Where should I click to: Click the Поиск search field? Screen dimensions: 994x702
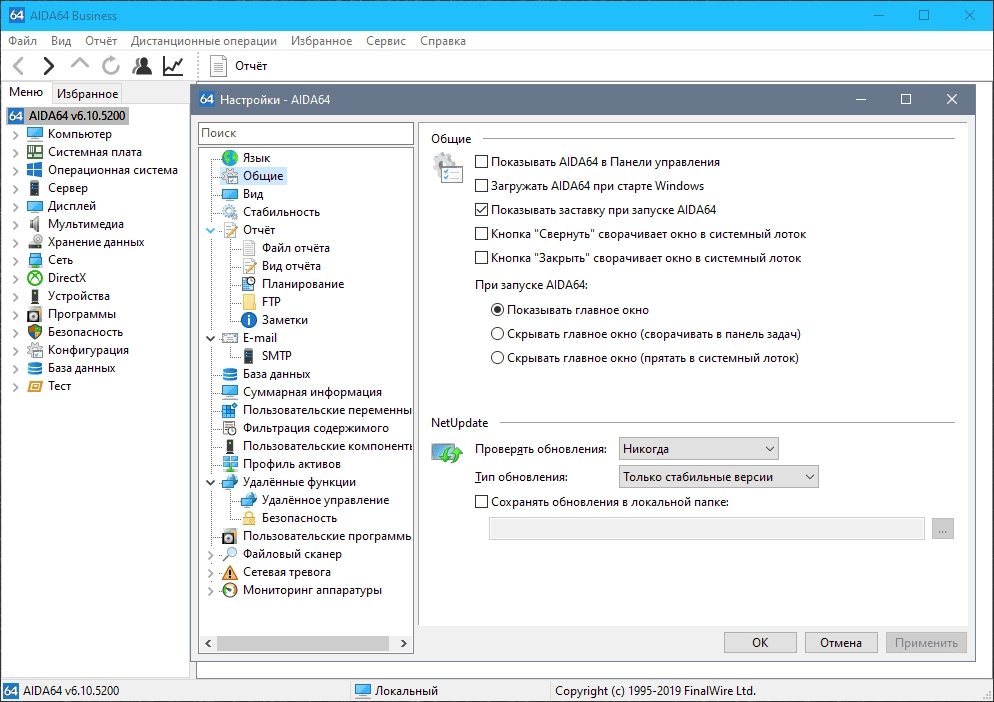[306, 133]
